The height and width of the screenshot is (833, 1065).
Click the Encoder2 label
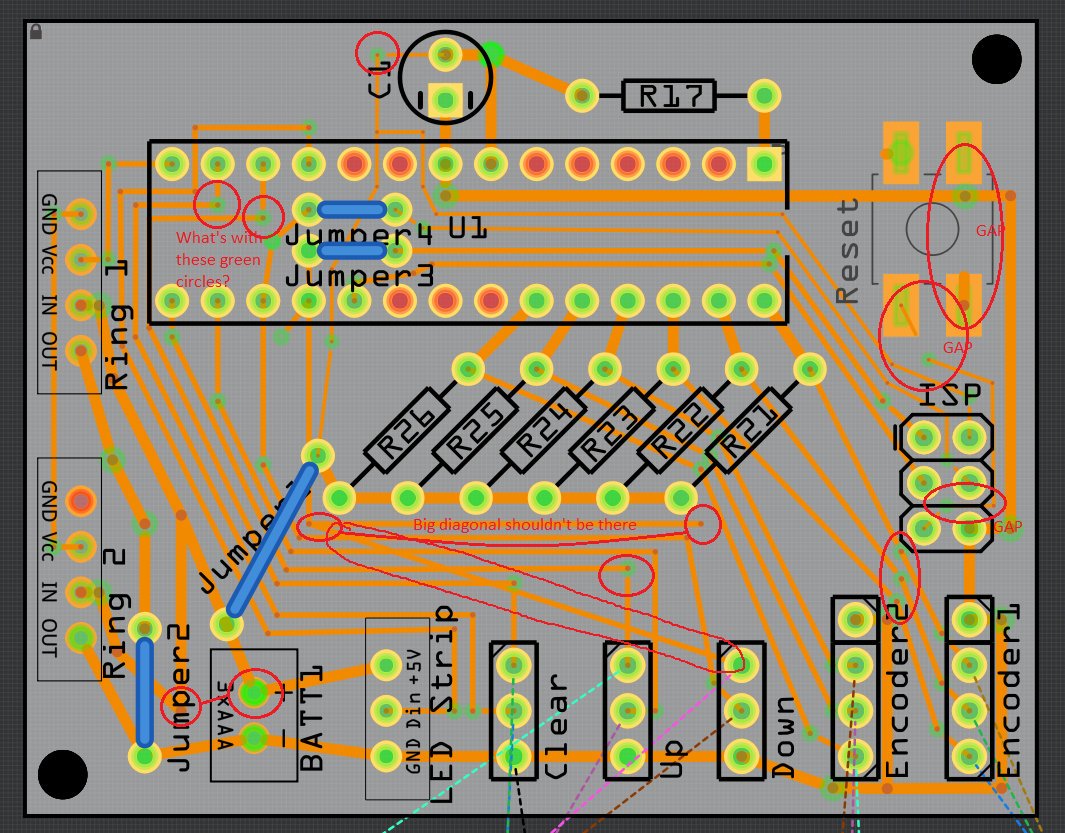click(897, 690)
